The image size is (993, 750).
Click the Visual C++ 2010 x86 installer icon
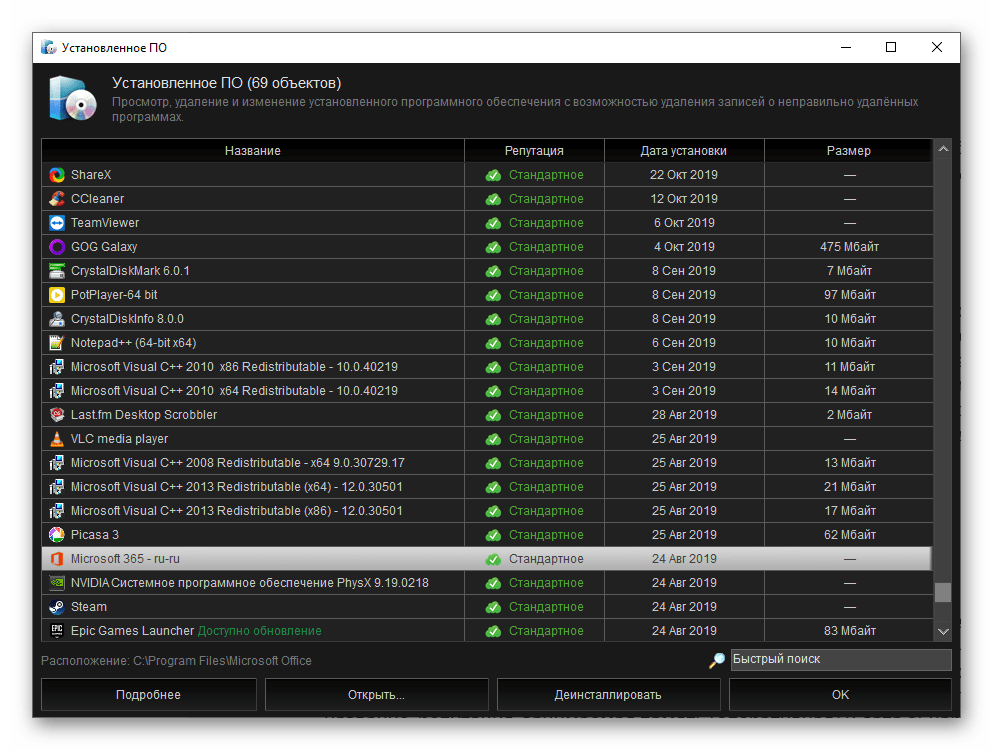57,367
